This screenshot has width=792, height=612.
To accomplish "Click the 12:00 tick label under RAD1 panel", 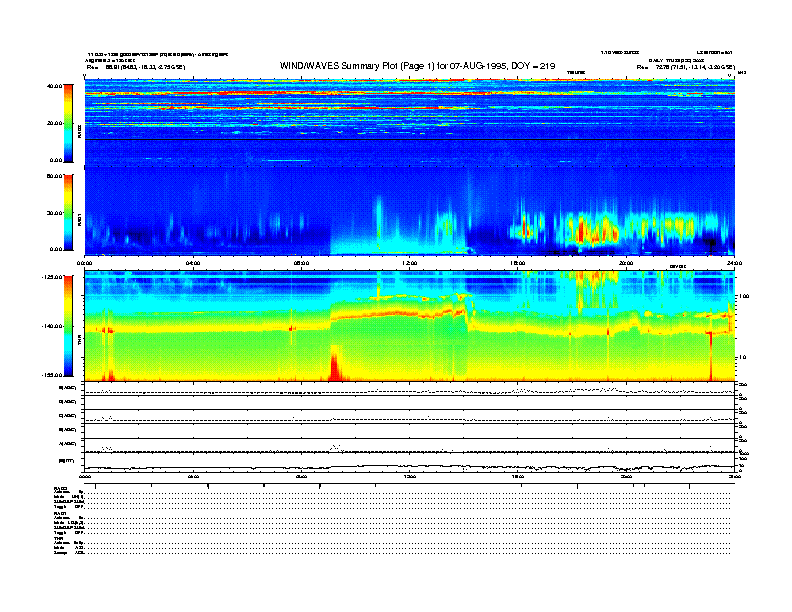I will (x=410, y=263).
